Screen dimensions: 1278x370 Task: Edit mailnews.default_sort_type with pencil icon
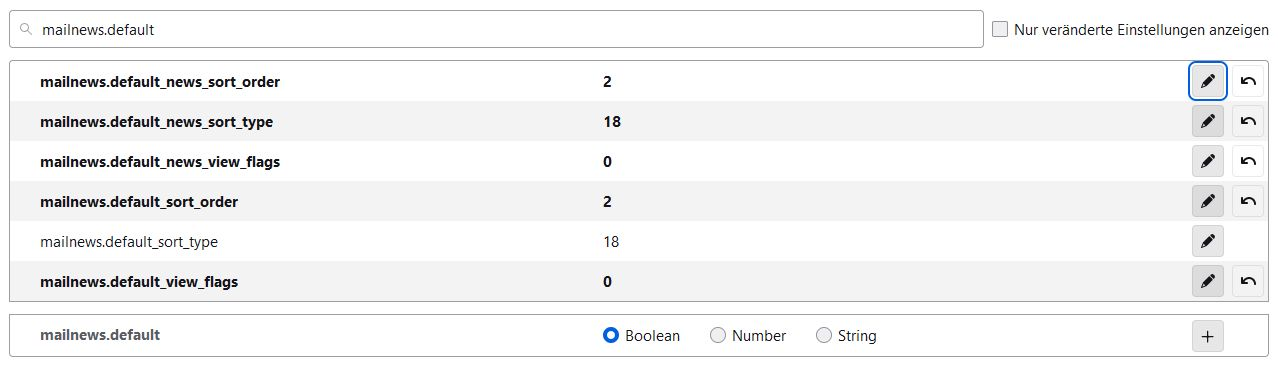pyautogui.click(x=1208, y=241)
